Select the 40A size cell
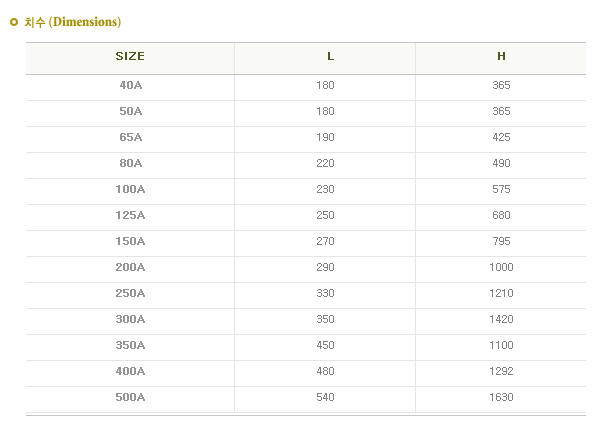This screenshot has height=441, width=613. pos(130,85)
